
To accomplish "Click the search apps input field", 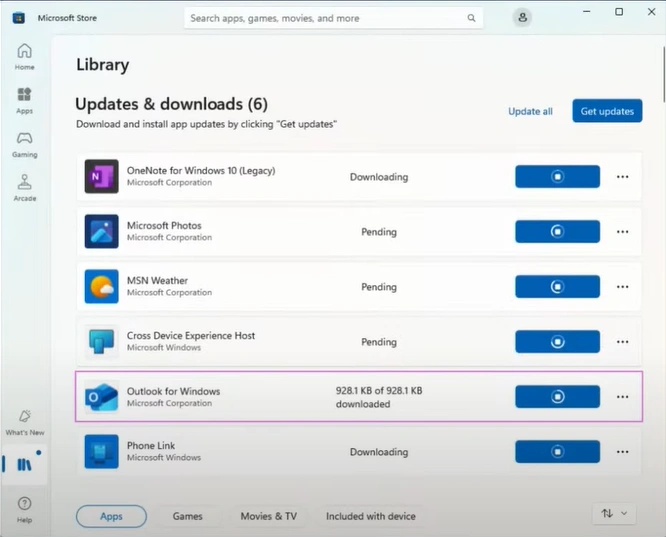I will click(333, 18).
